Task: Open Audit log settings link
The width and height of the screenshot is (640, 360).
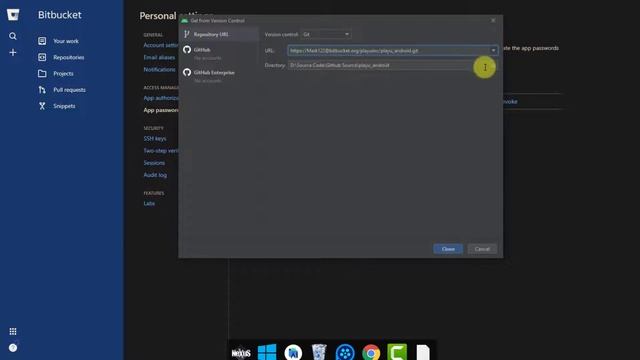Action: click(x=155, y=175)
